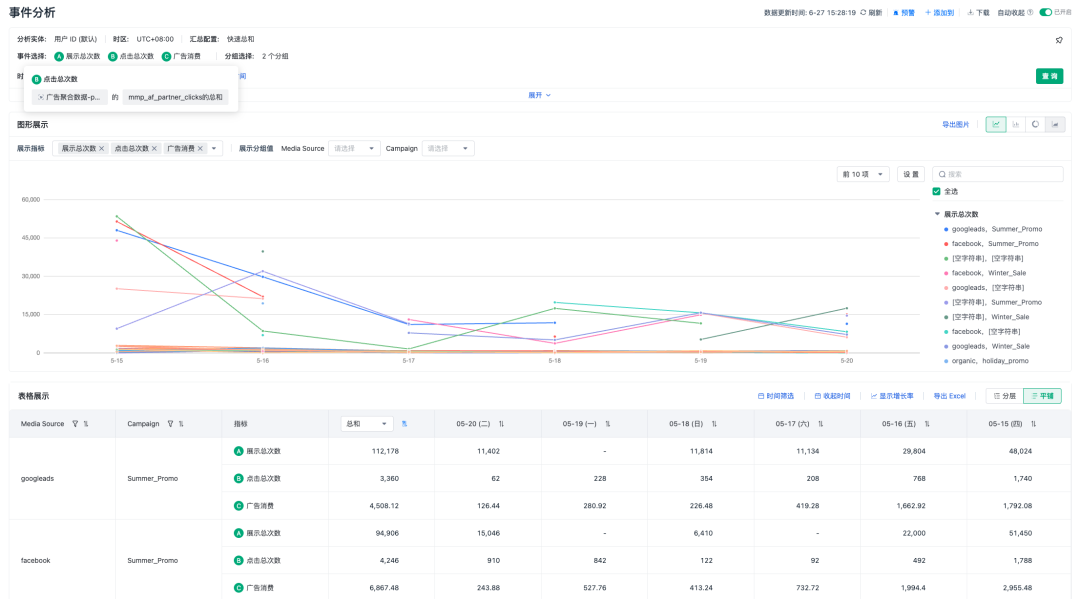This screenshot has width=1080, height=599.
Task: Toggle facebook, Winter_Sale legend series
Action: [x=985, y=273]
